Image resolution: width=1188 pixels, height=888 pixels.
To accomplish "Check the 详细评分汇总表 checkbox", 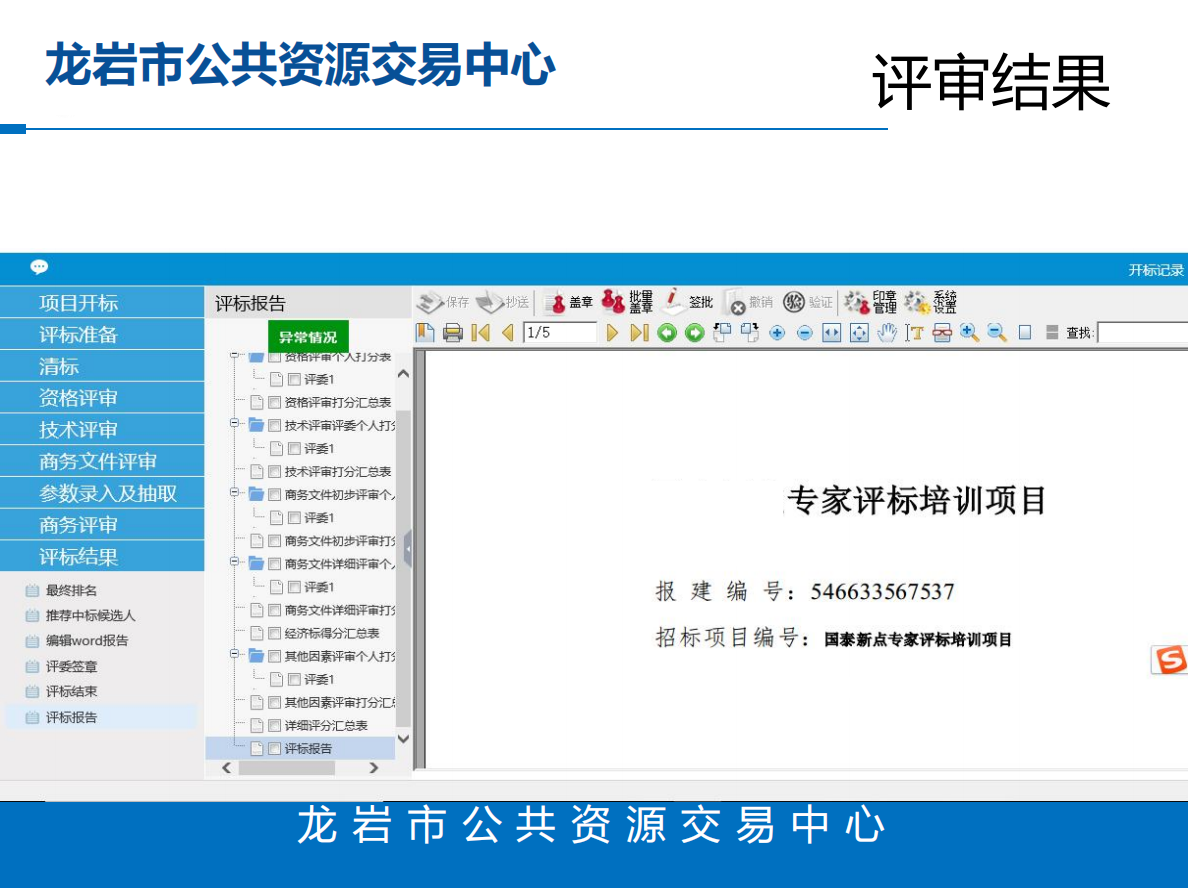I will [274, 725].
